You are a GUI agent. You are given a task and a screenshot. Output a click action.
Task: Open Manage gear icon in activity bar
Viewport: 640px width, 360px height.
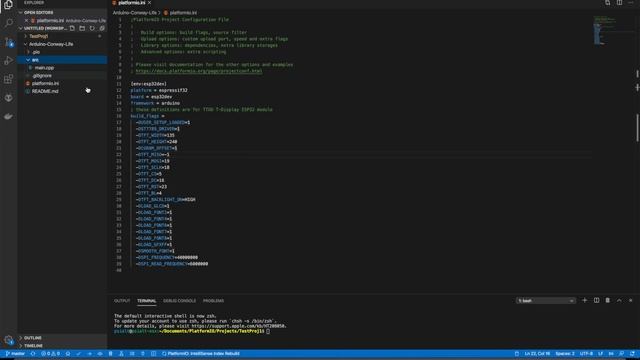(x=8, y=340)
